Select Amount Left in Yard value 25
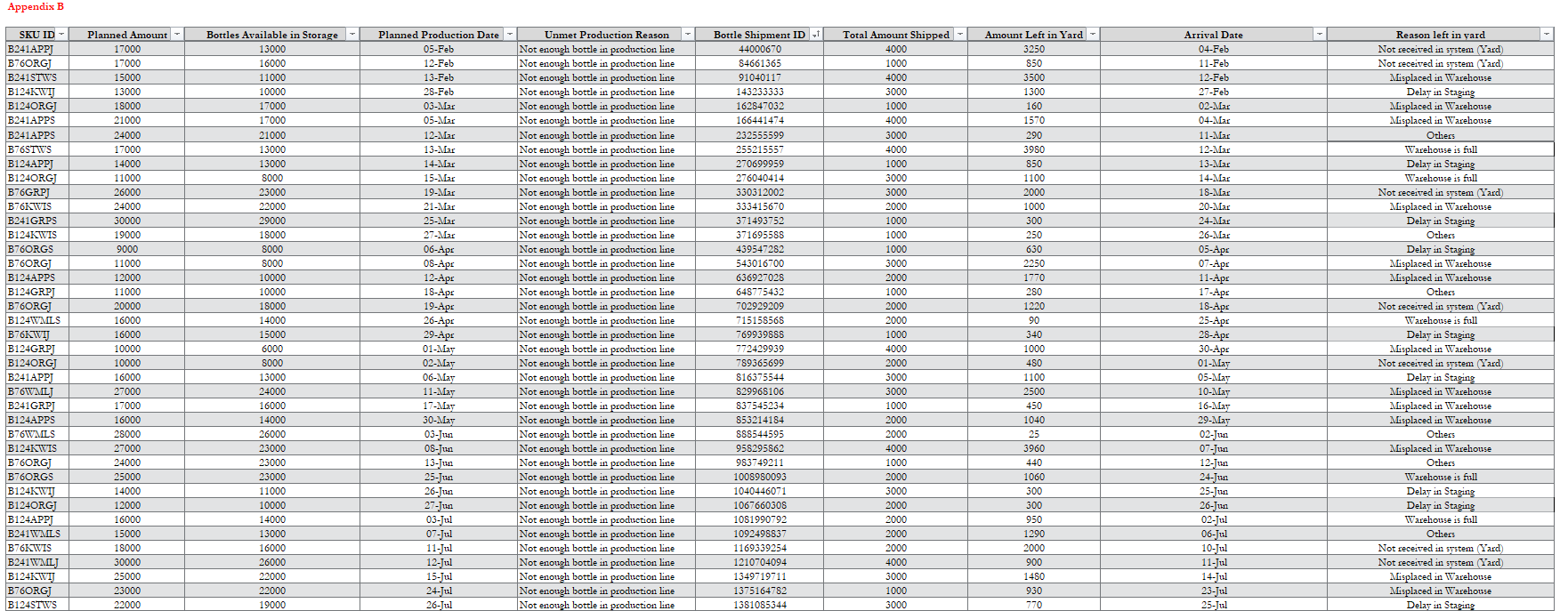This screenshot has height=611, width=1568. pos(1033,434)
